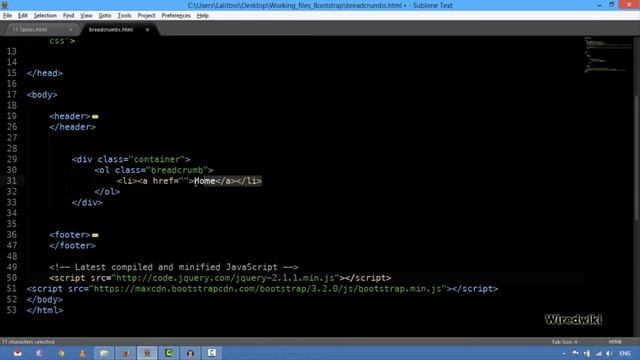Open the Find menu
This screenshot has height=360, width=640.
[68, 16]
